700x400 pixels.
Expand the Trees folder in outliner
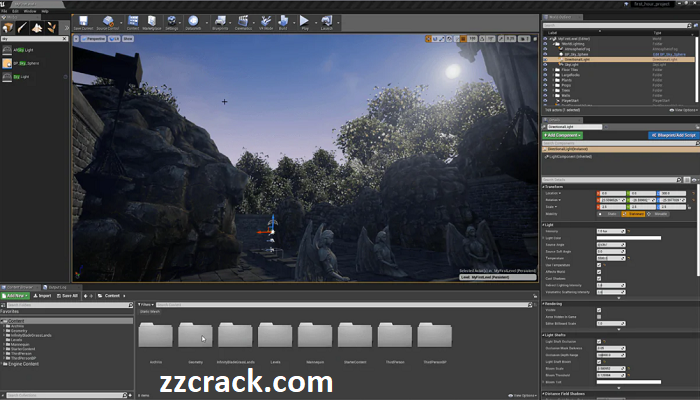tap(554, 90)
